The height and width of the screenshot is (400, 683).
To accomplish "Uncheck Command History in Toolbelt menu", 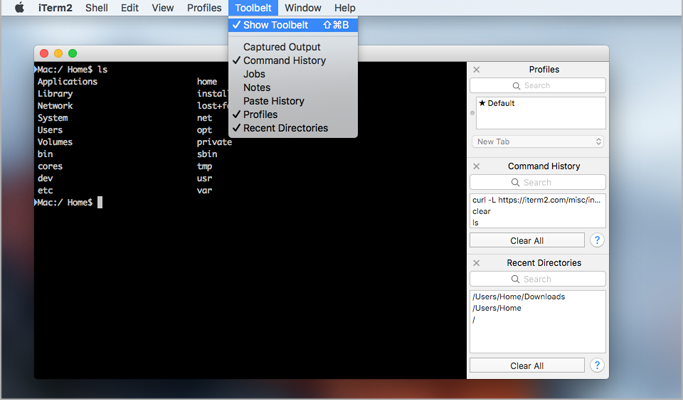I will click(293, 61).
